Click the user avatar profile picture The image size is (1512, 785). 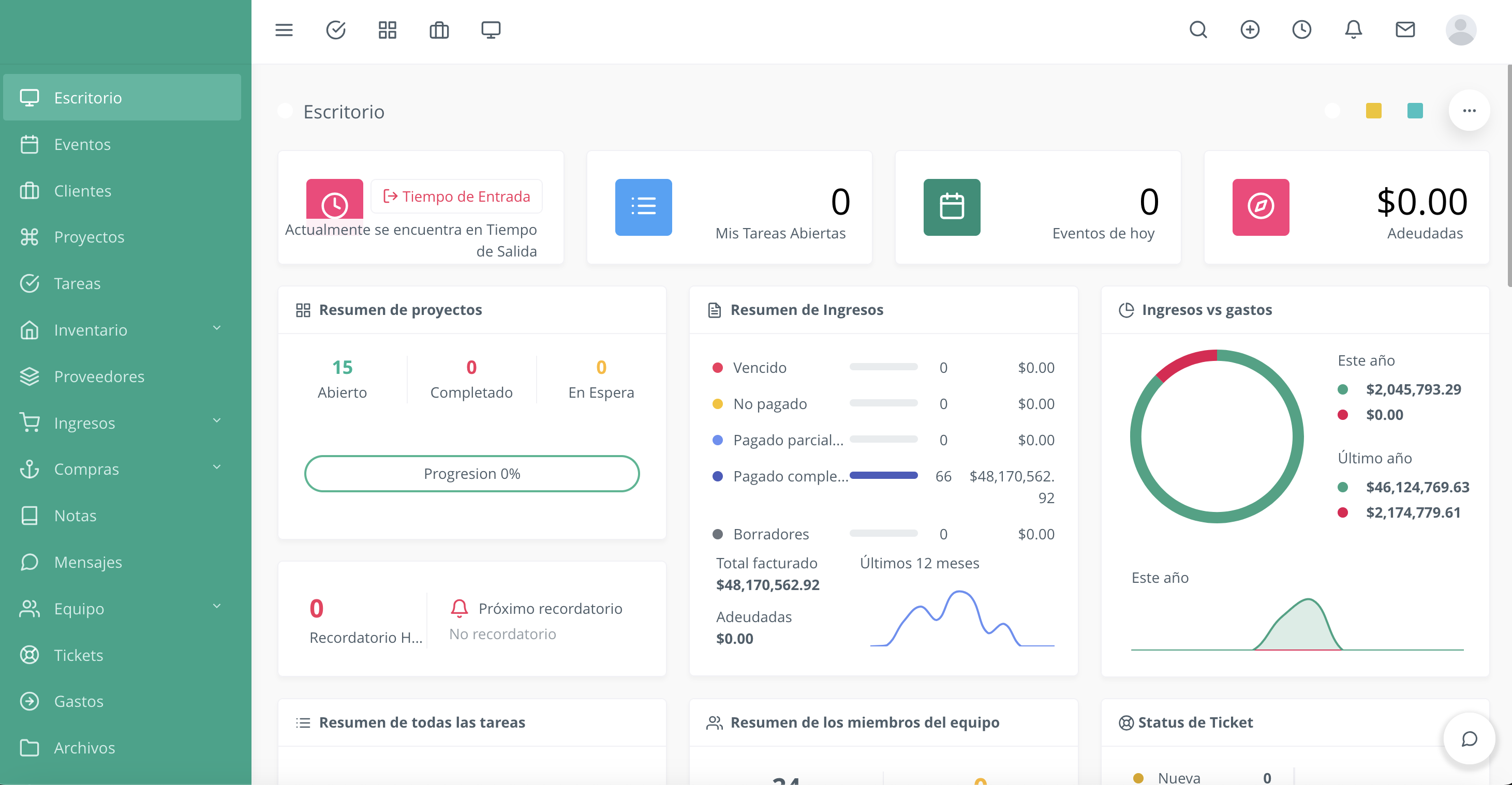point(1460,30)
